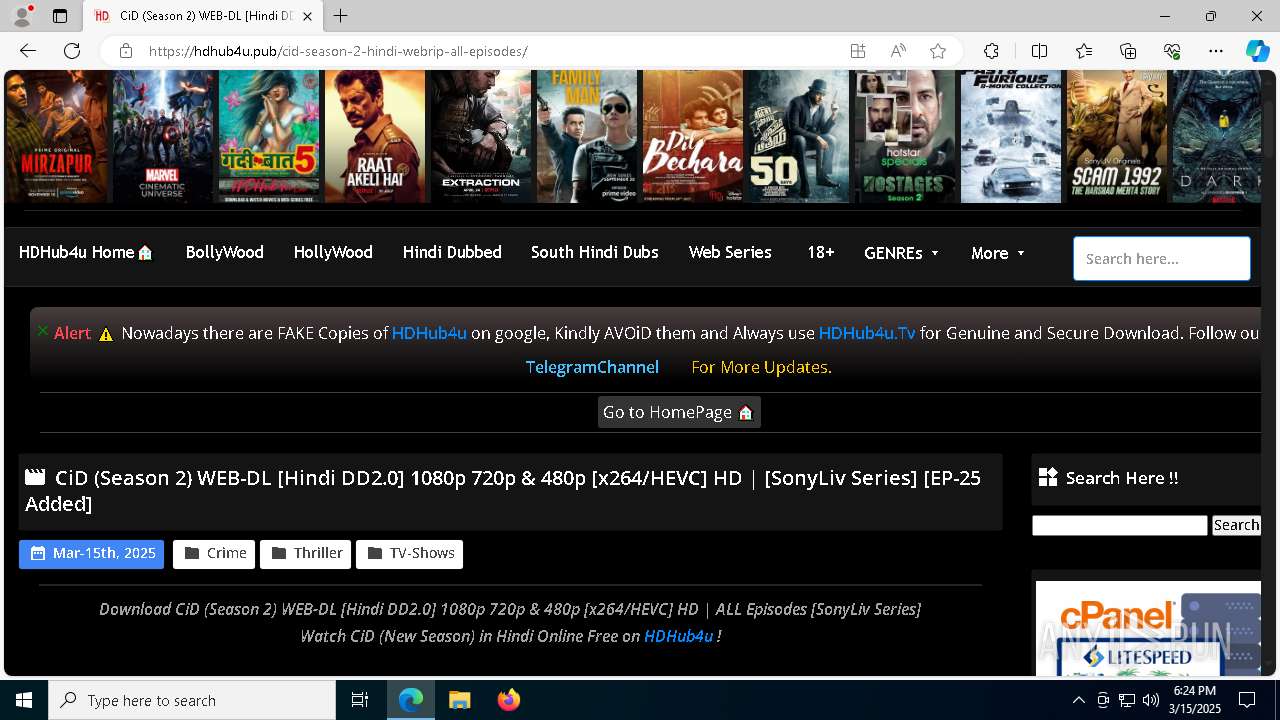Open Hindi Dubbed category
This screenshot has width=1280, height=720.
pos(452,253)
